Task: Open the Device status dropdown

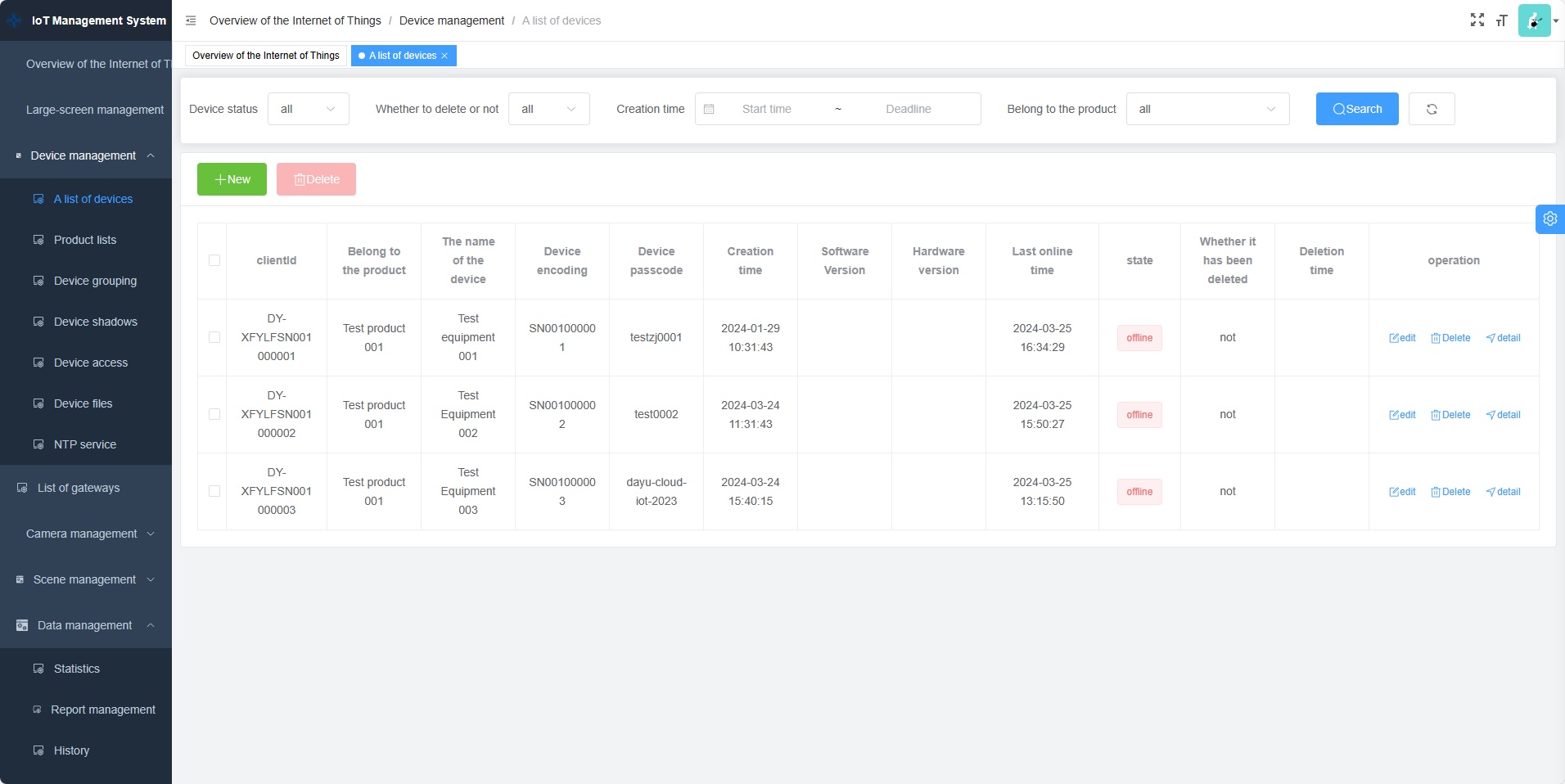Action: [308, 109]
